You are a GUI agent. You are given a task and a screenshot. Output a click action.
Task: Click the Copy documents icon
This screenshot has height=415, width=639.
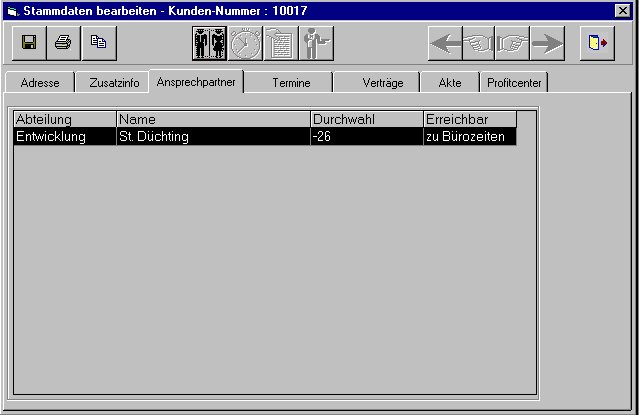tap(98, 43)
